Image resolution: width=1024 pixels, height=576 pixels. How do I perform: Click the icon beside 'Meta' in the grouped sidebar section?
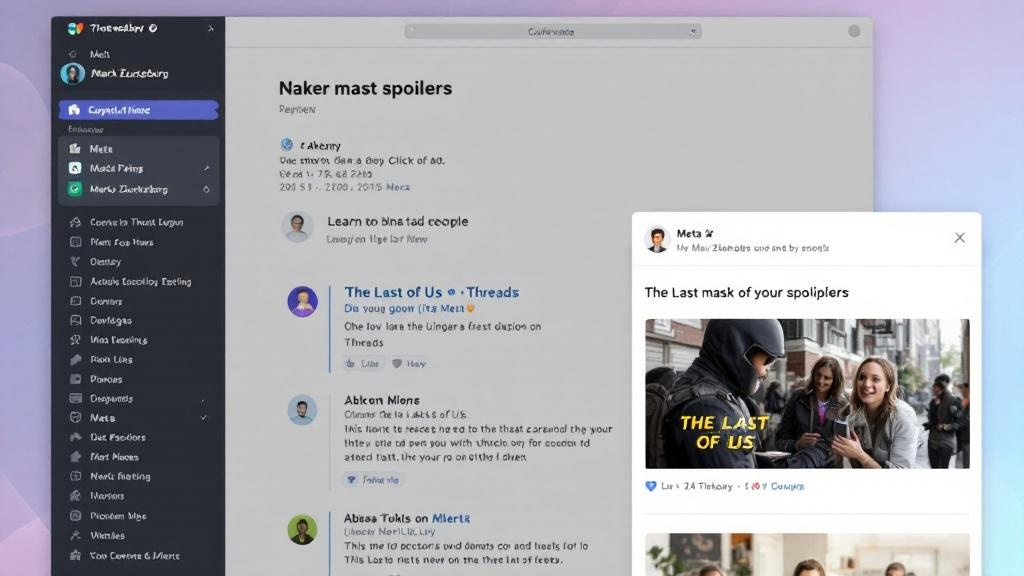tap(75, 149)
